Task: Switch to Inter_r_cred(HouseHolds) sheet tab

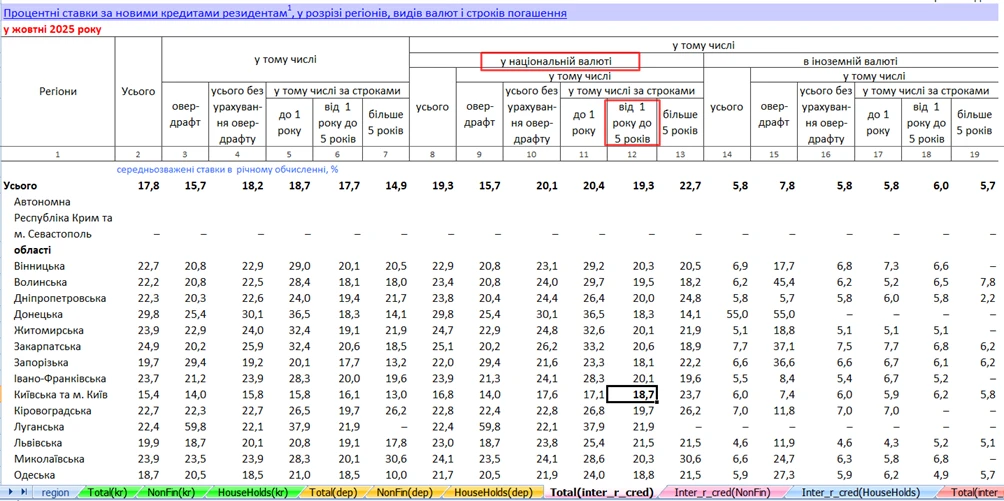Action: click(861, 492)
